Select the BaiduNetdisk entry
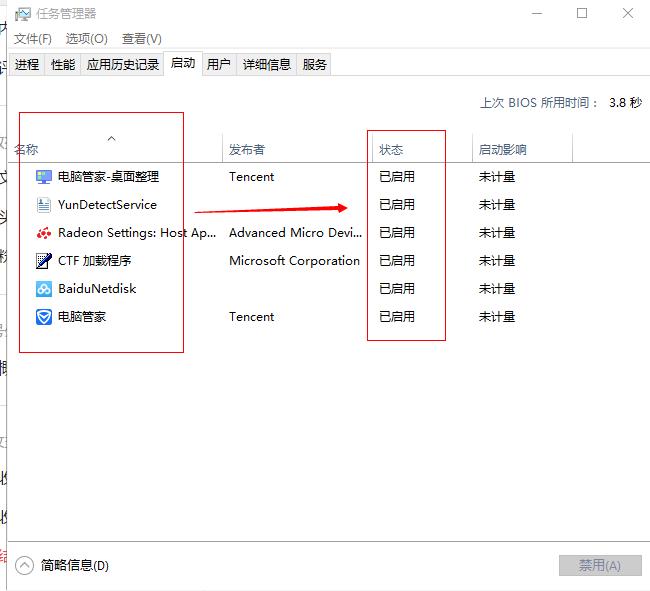Image resolution: width=650 pixels, height=591 pixels. 97,289
